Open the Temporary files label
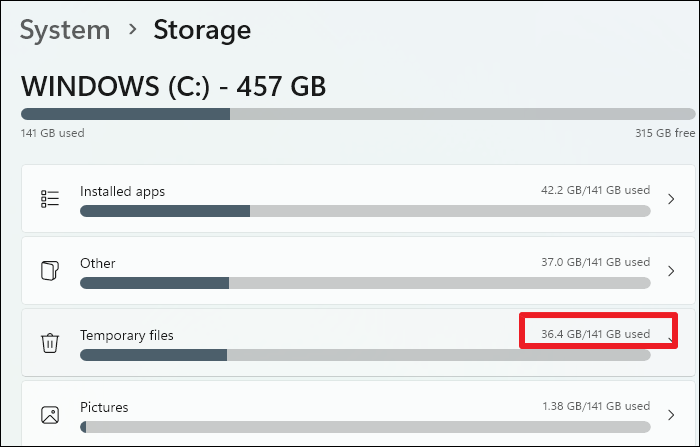Screen dimensions: 700x447 point(126,335)
